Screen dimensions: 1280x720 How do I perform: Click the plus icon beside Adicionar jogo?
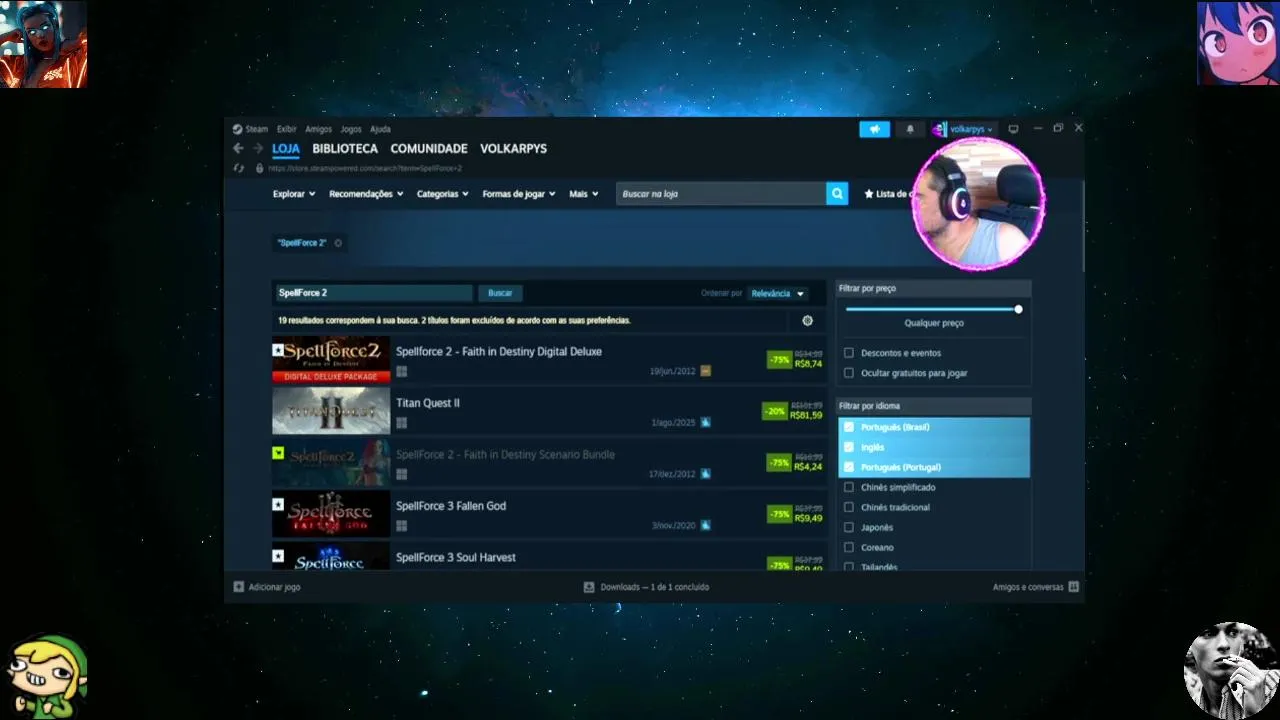pos(238,587)
